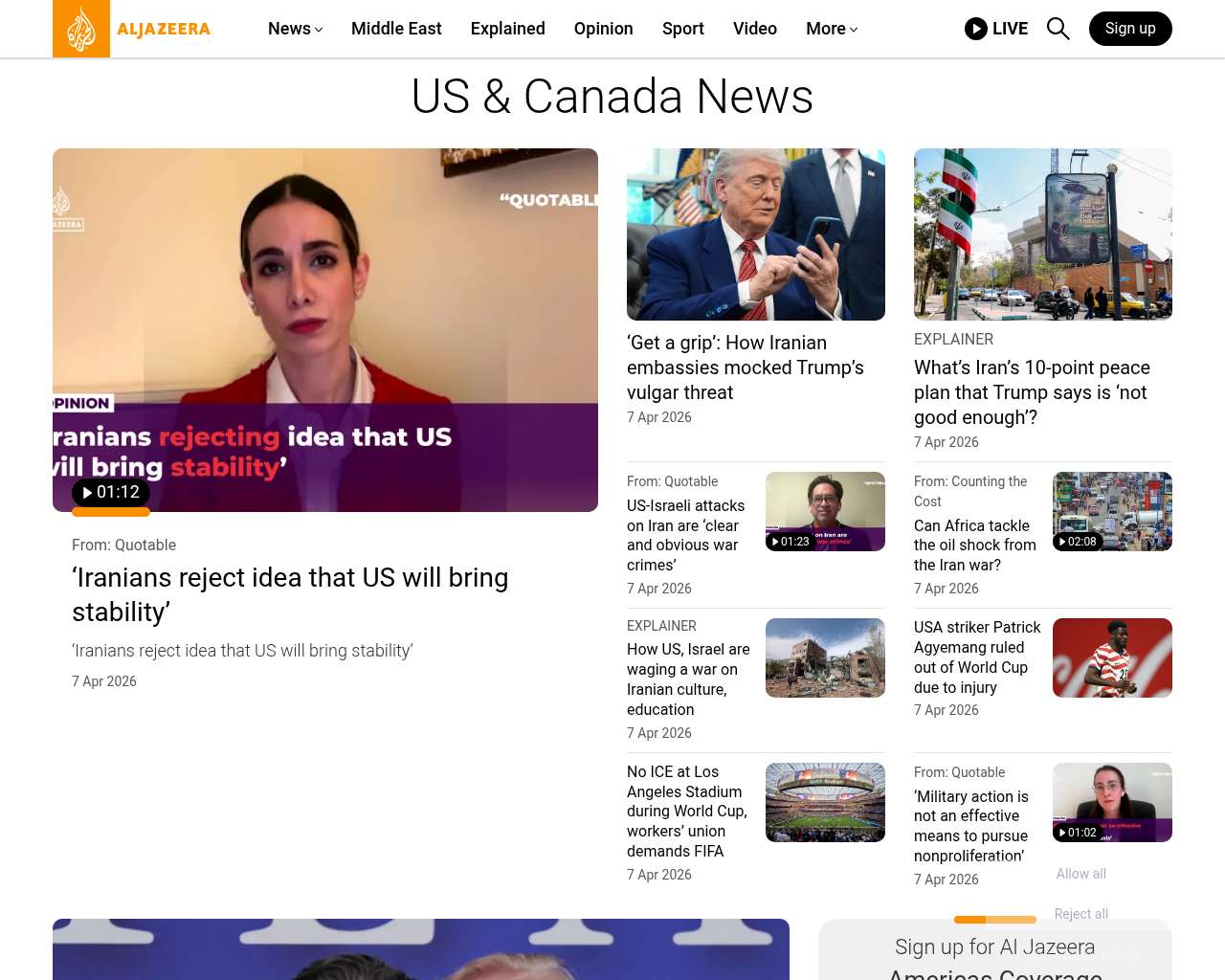Viewport: 1225px width, 980px height.
Task: Open 'Get a grip' Iranian embassies article
Action: 746,367
